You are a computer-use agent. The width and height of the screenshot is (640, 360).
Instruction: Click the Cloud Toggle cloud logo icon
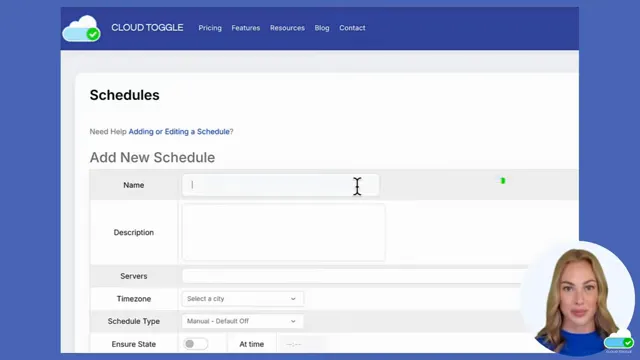point(81,28)
